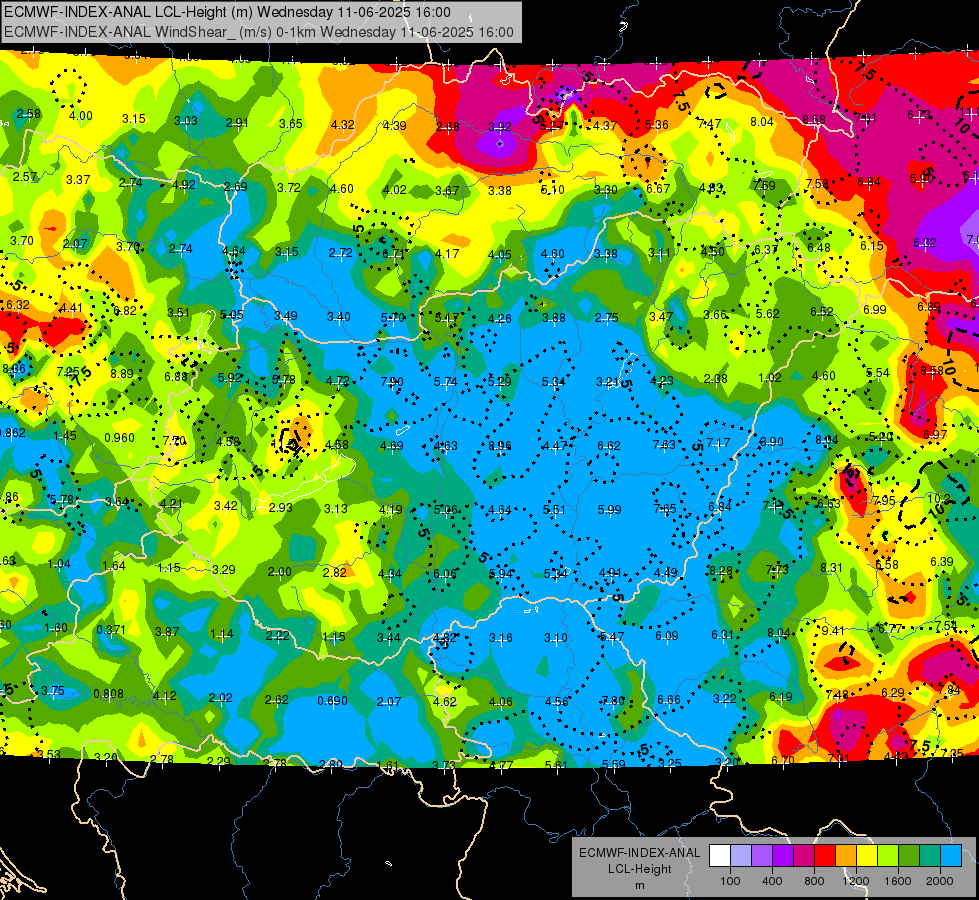Screen dimensions: 979x900
Task: Click the wind shear value '2.38'
Action: (716, 378)
